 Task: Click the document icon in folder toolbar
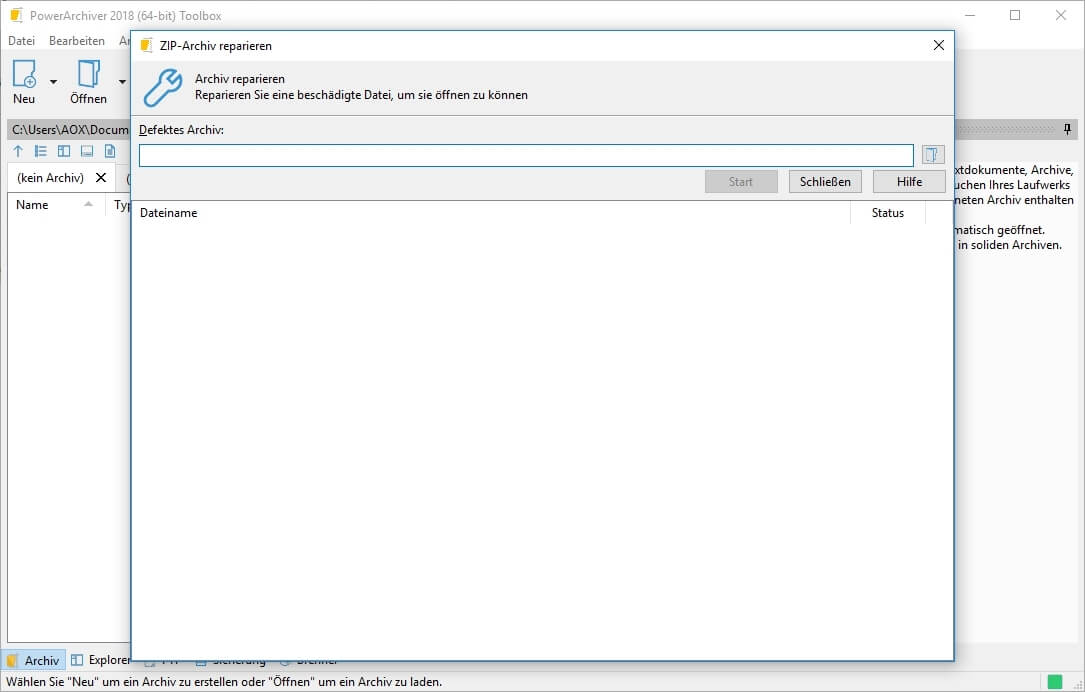[110, 151]
